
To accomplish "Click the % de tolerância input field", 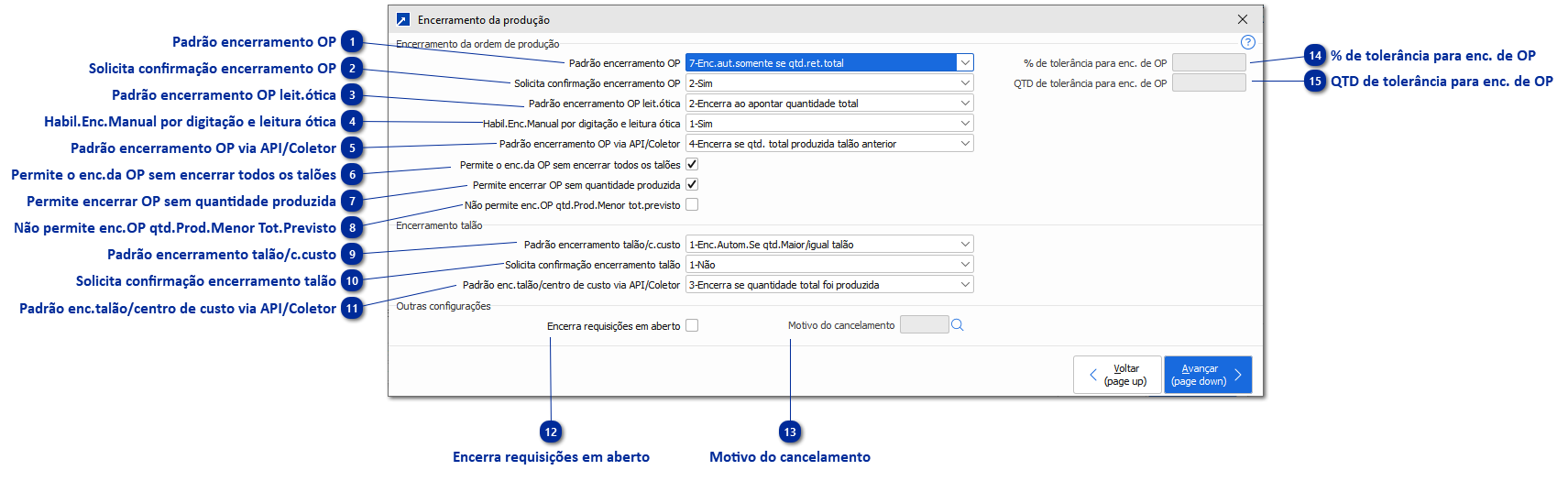I will point(1209,63).
